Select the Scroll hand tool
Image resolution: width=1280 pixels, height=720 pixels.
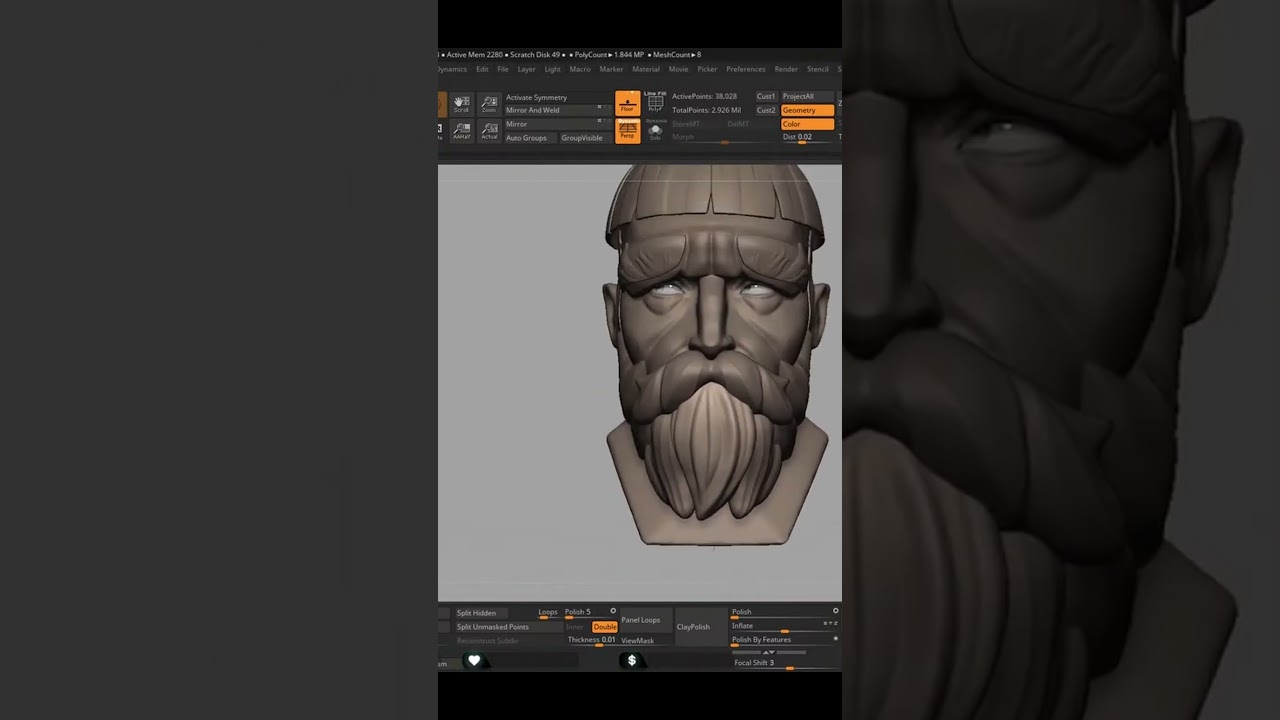tap(461, 104)
